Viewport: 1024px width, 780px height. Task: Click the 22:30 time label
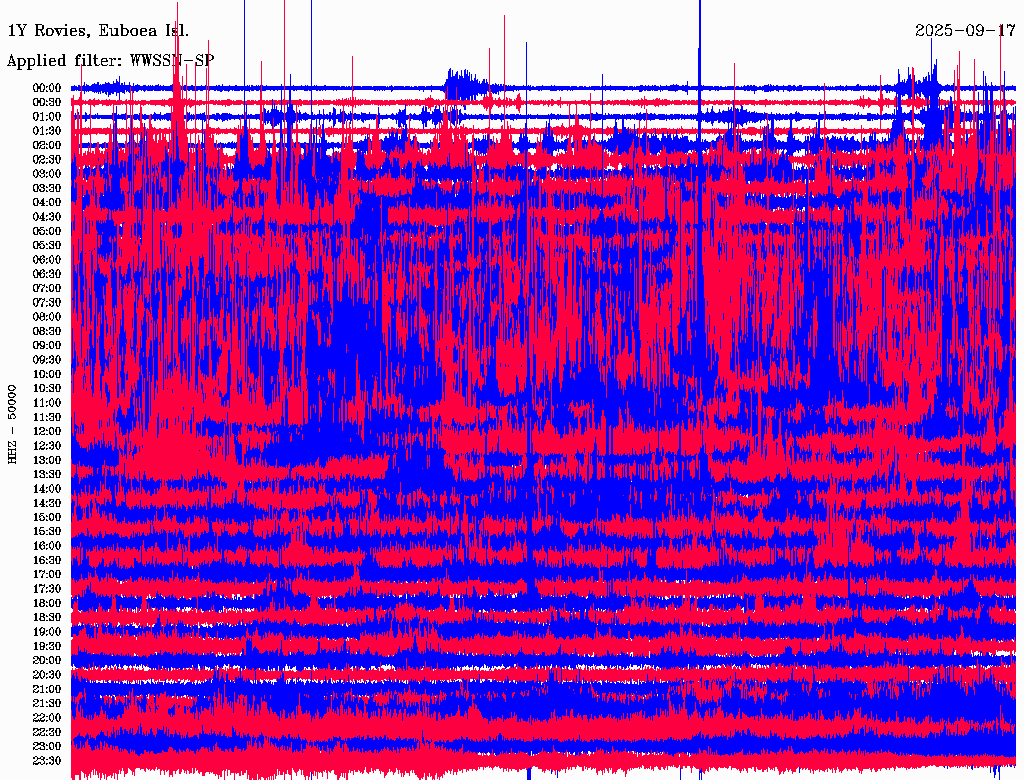[47, 732]
